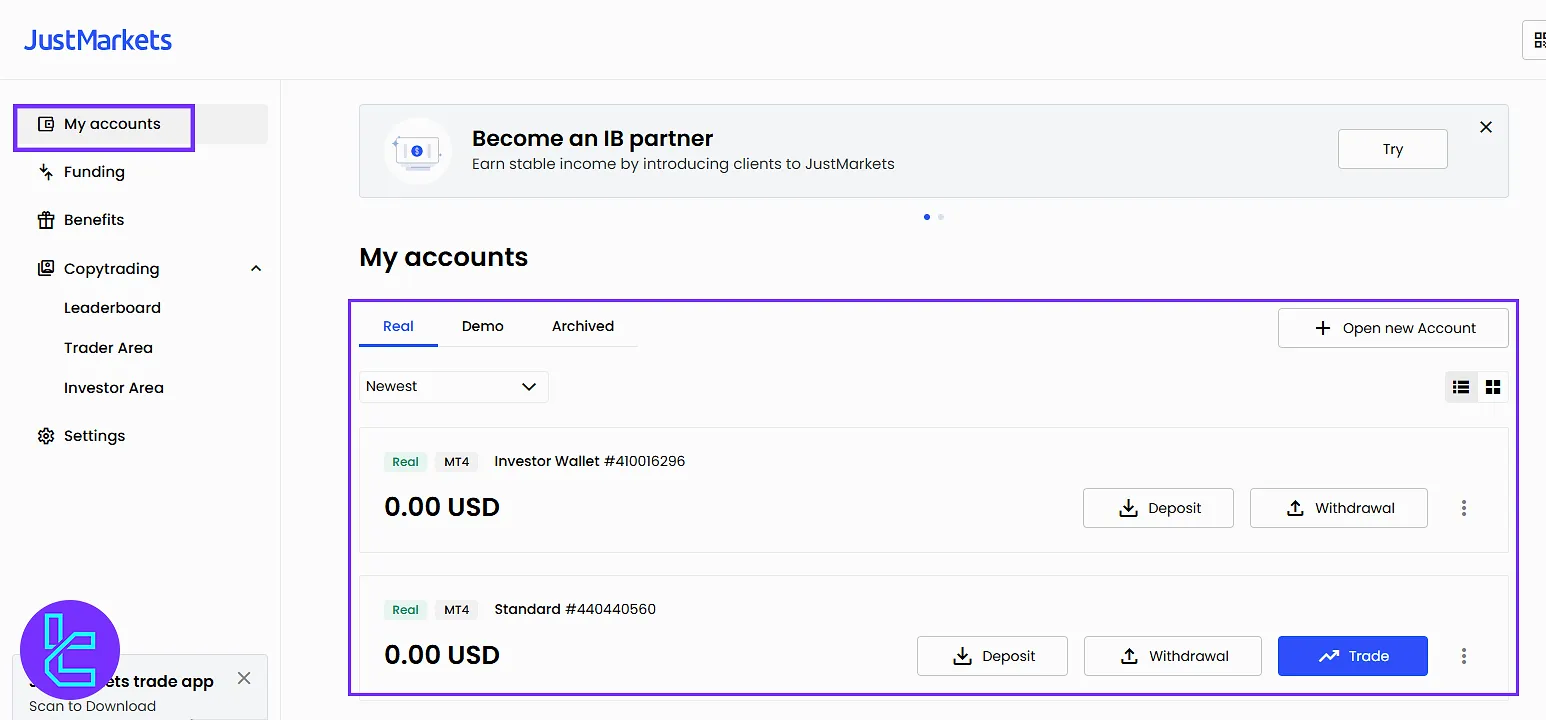
Task: Click the My accounts wallet icon
Action: [x=45, y=124]
